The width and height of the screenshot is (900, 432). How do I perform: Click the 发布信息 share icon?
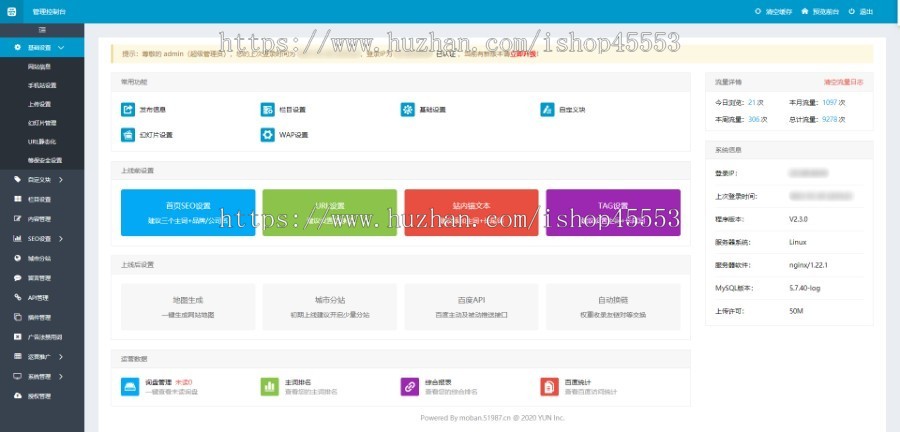pyautogui.click(x=128, y=110)
